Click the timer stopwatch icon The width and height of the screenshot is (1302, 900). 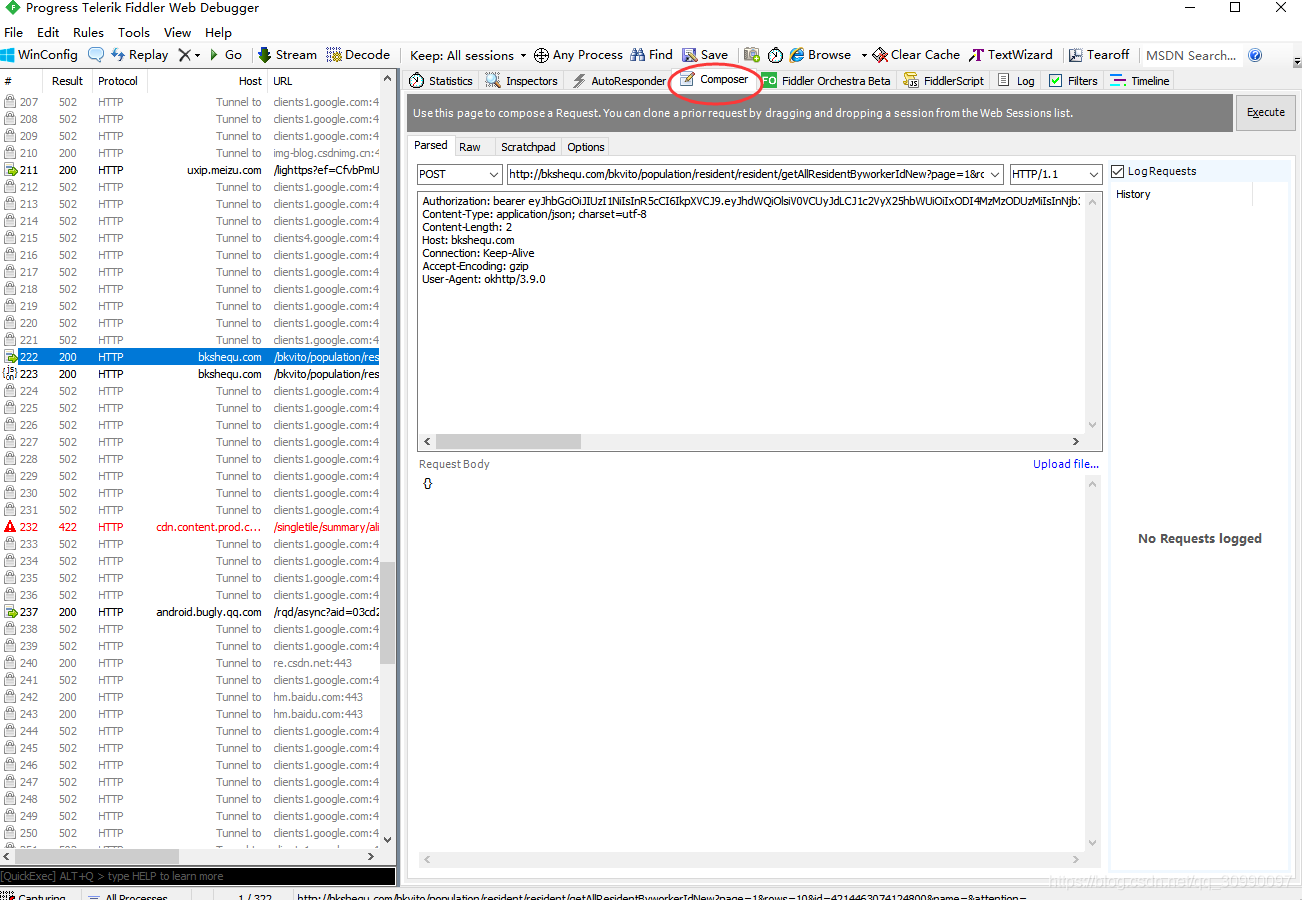pyautogui.click(x=775, y=55)
